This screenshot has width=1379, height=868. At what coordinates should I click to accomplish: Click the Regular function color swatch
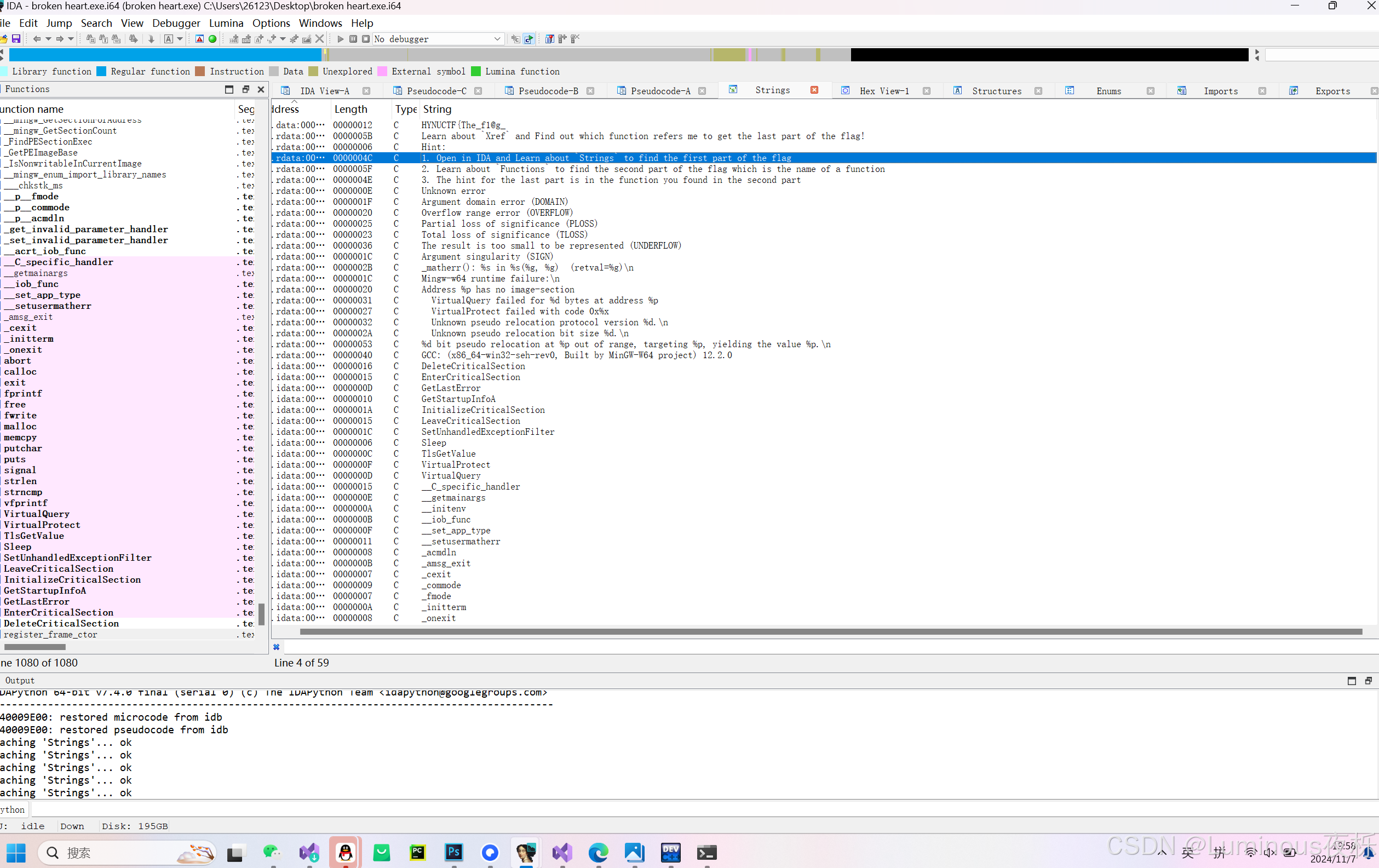coord(101,72)
